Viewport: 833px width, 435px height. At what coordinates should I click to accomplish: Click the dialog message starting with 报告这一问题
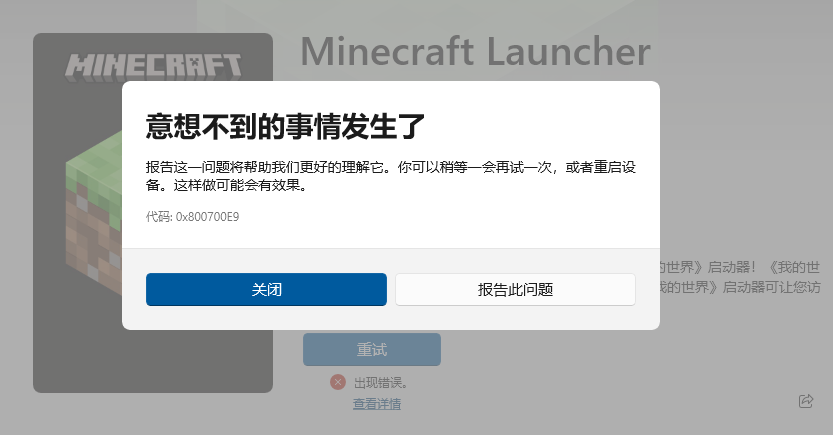[390, 176]
